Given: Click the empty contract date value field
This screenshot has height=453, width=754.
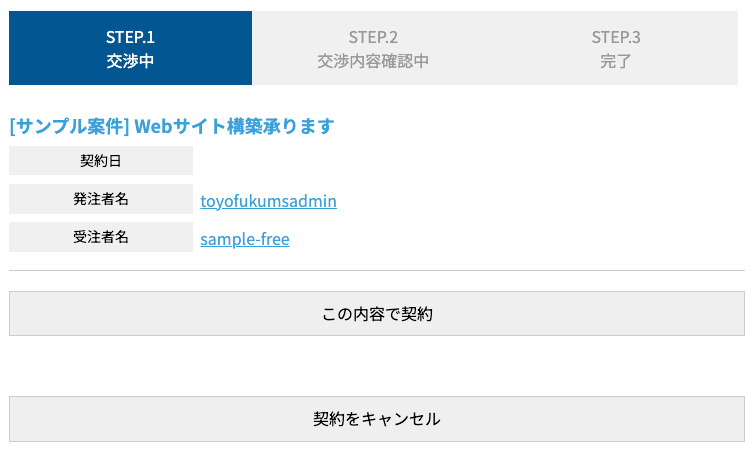Looking at the screenshot, I should [x=468, y=160].
